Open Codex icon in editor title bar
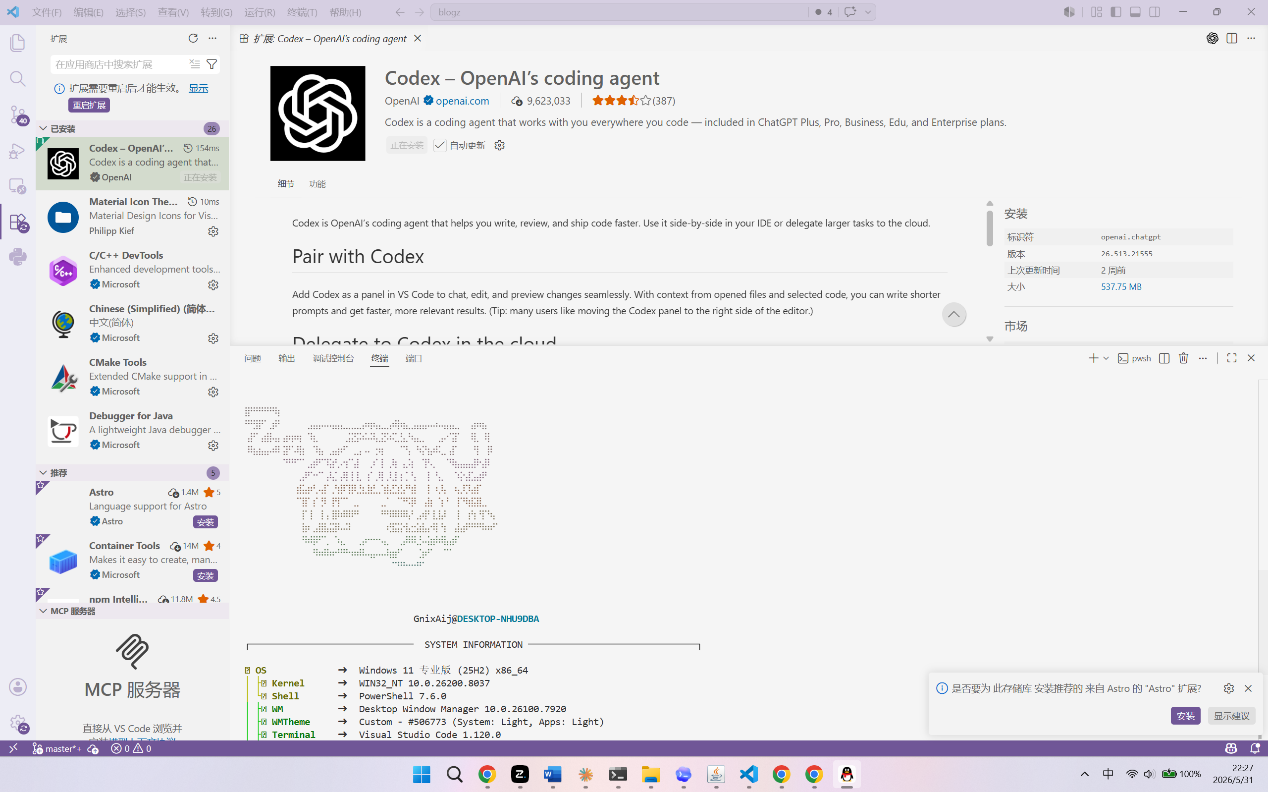This screenshot has width=1268, height=792. point(1212,38)
